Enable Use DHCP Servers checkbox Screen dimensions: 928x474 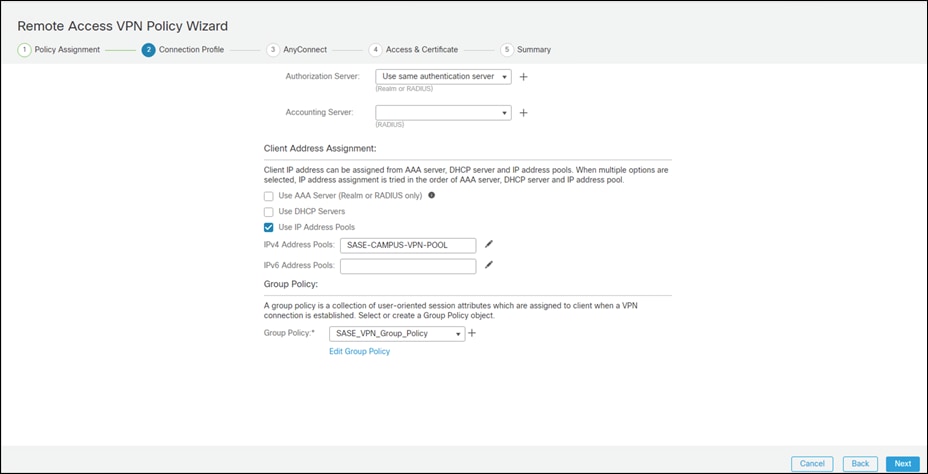pyautogui.click(x=269, y=212)
